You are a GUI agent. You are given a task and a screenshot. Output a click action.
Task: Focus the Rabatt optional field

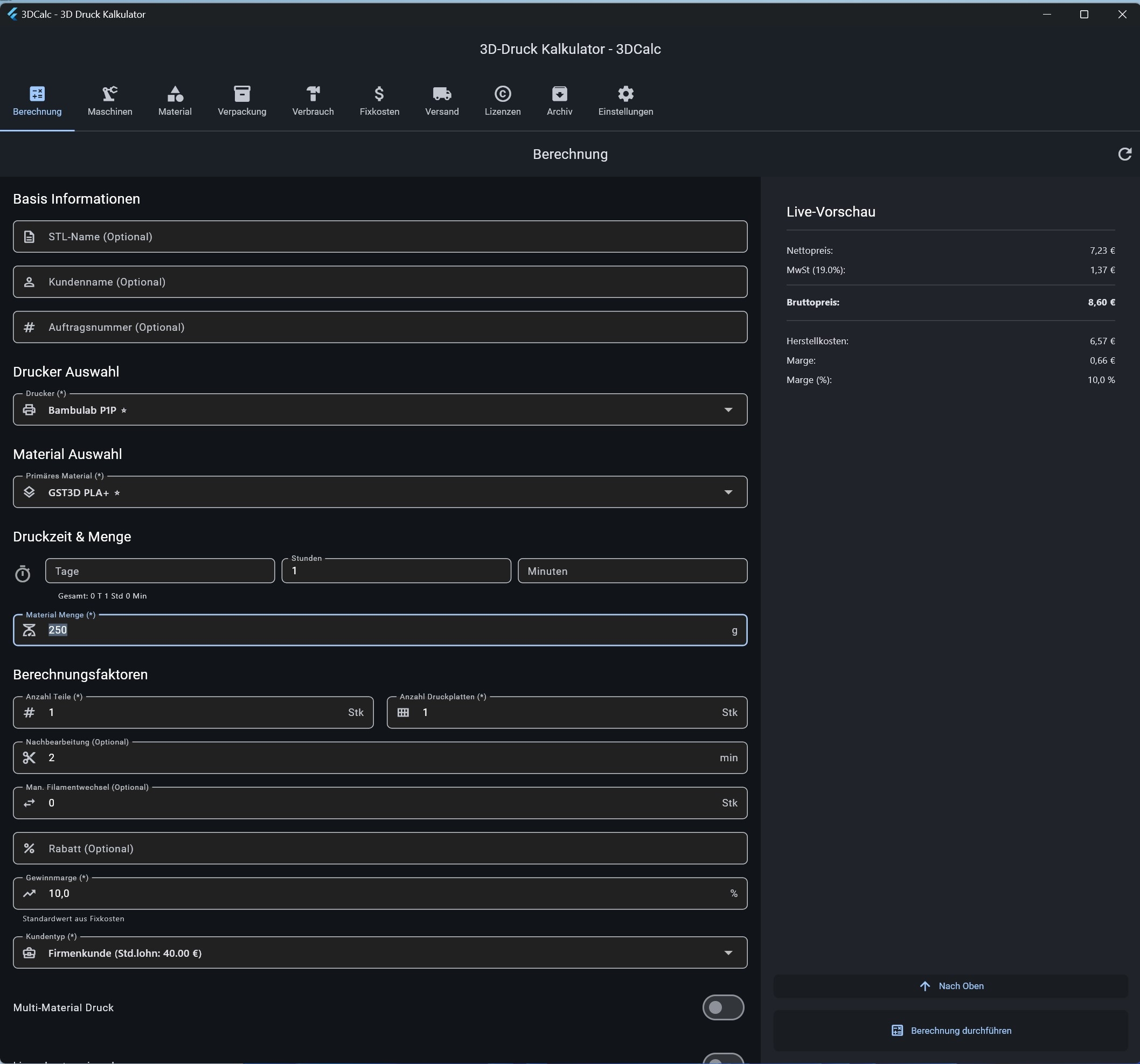(380, 849)
